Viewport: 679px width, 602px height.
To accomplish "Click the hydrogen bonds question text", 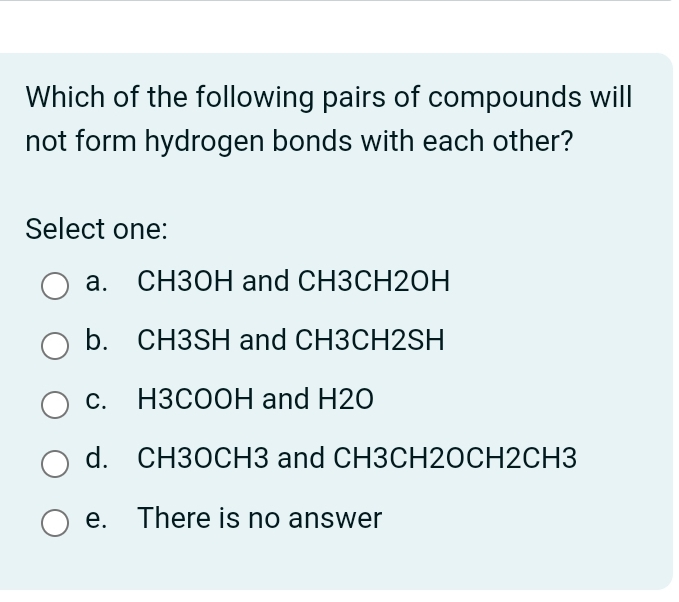I will [329, 120].
